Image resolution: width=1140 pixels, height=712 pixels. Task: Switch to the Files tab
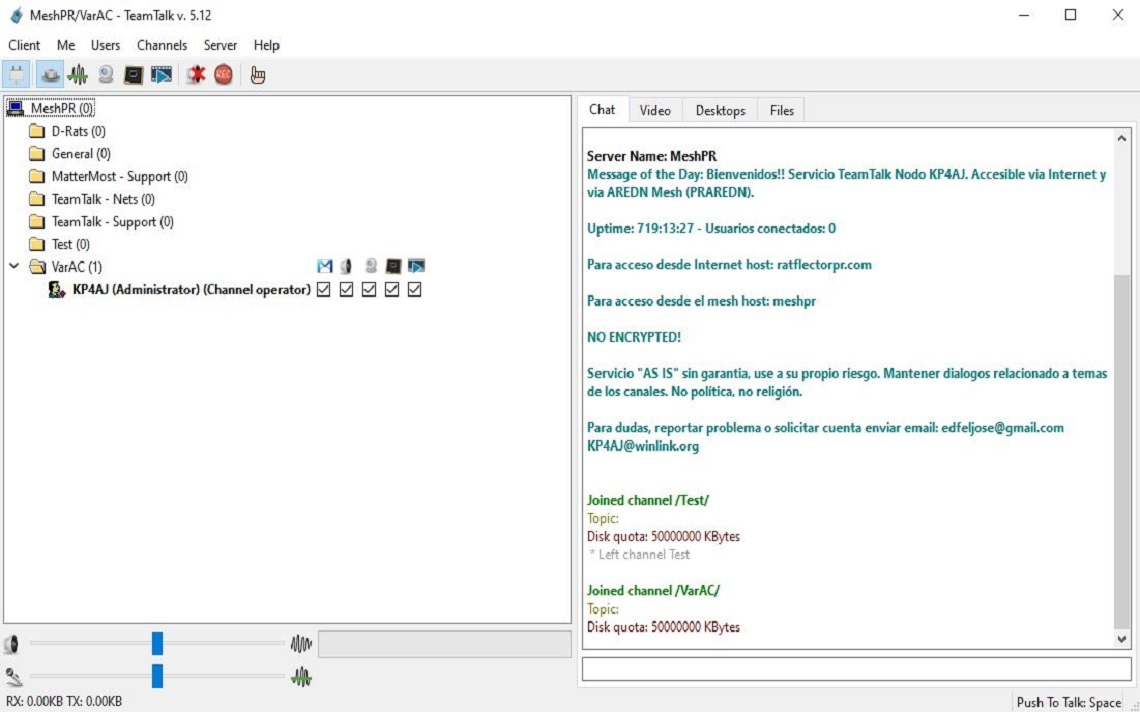(782, 111)
